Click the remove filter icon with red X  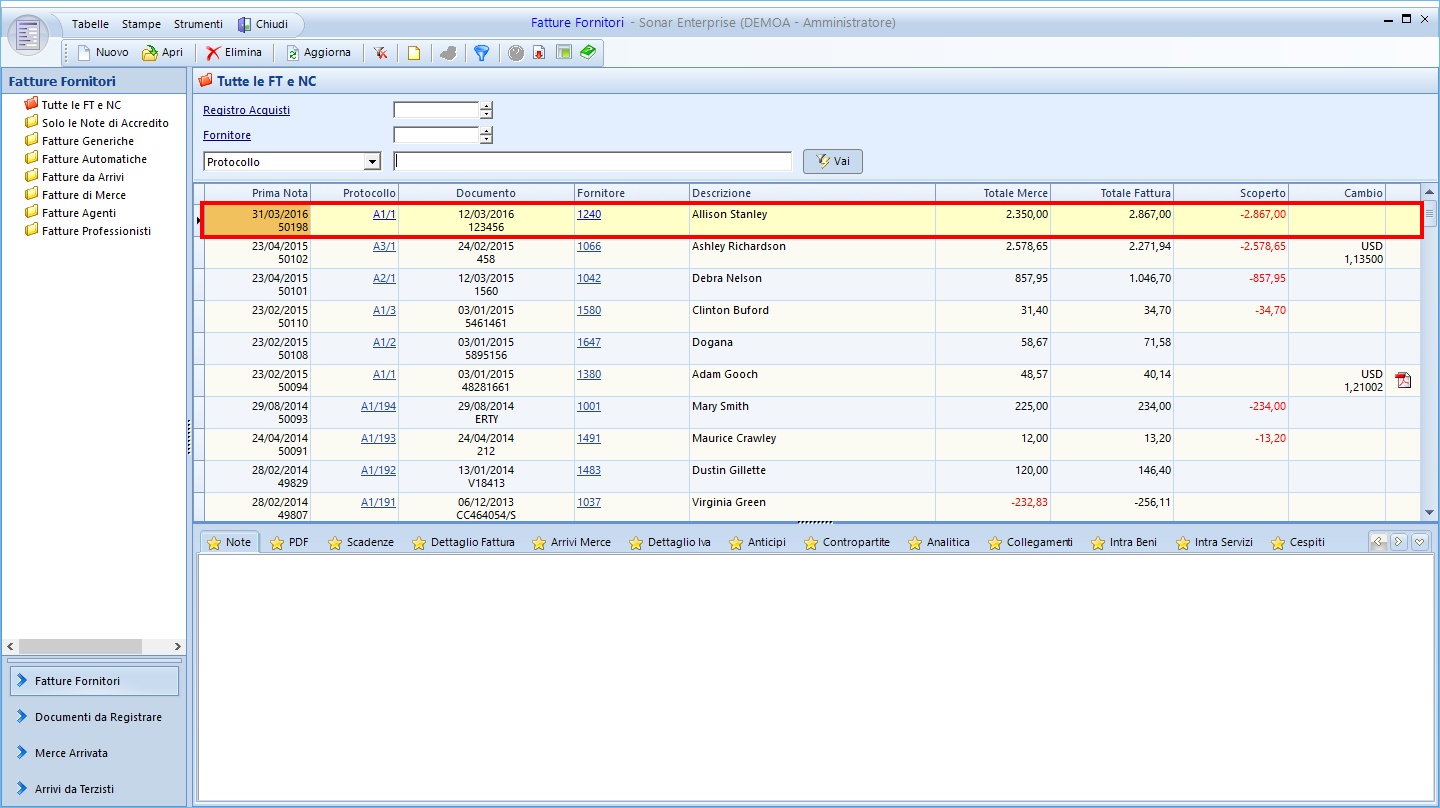[x=381, y=53]
